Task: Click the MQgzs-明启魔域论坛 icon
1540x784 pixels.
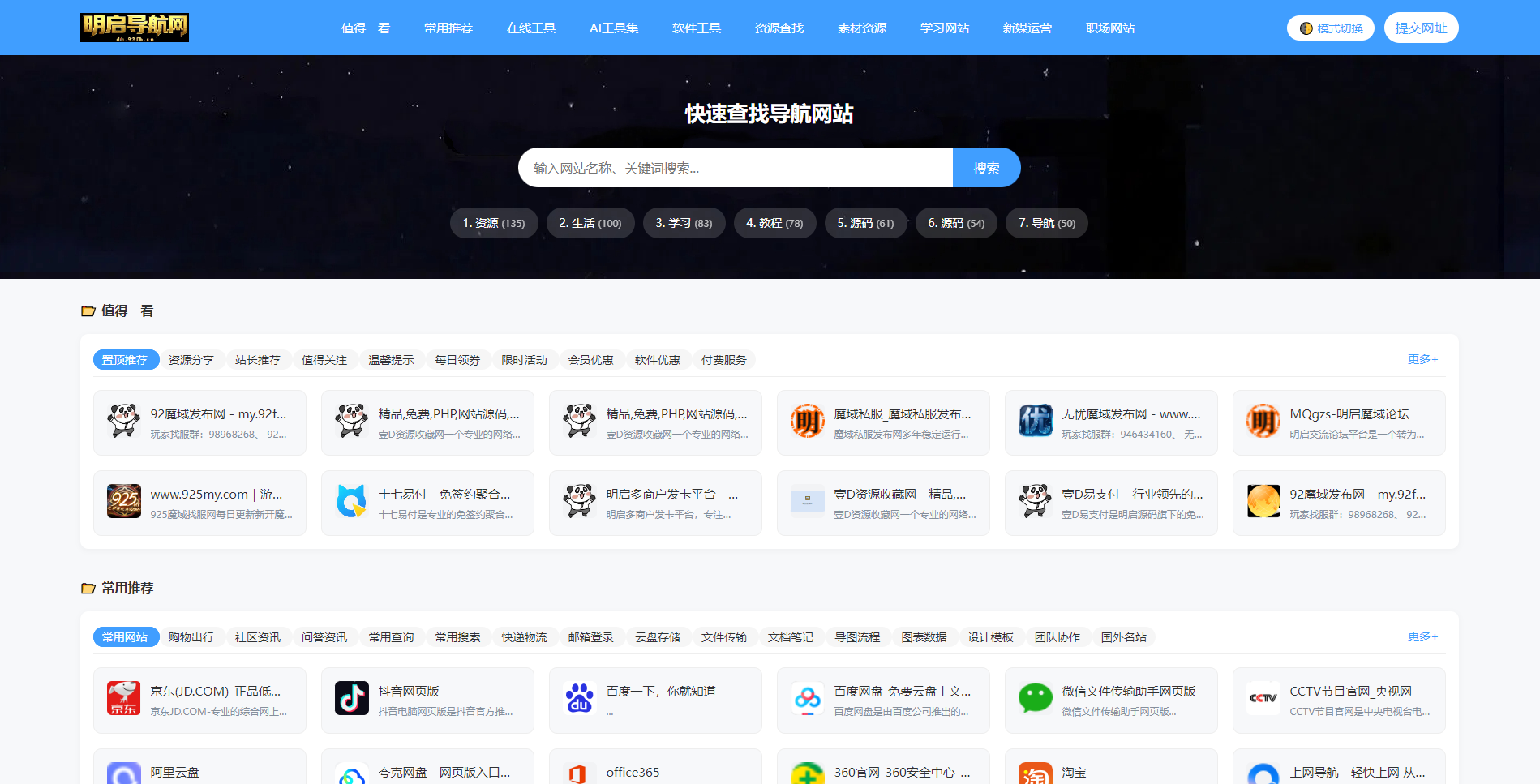Action: click(x=1263, y=421)
